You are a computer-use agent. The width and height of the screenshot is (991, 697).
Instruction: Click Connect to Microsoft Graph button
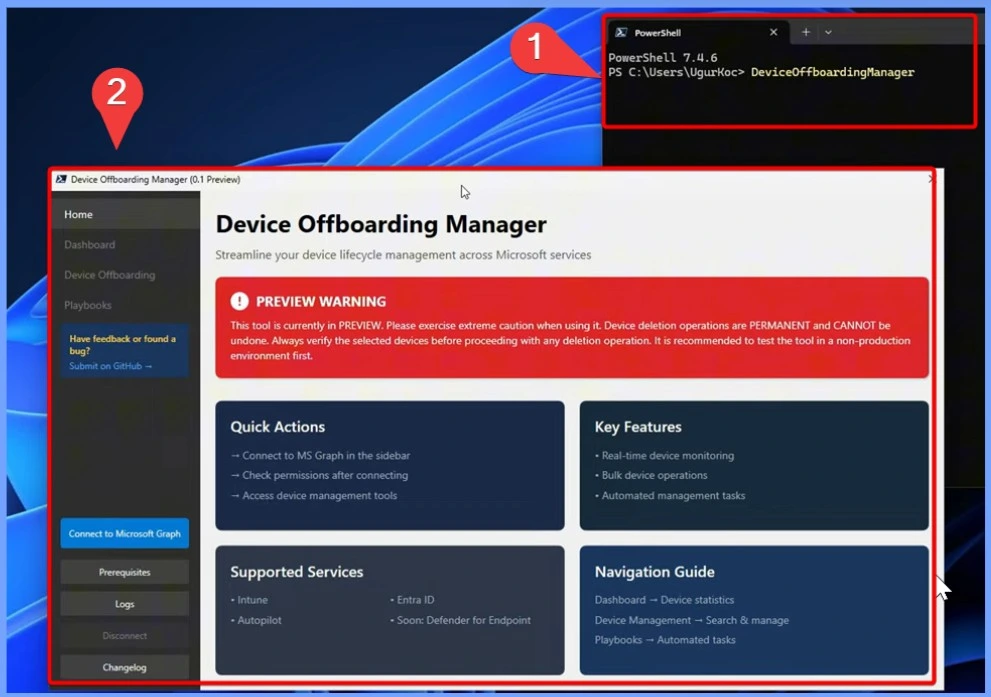125,533
